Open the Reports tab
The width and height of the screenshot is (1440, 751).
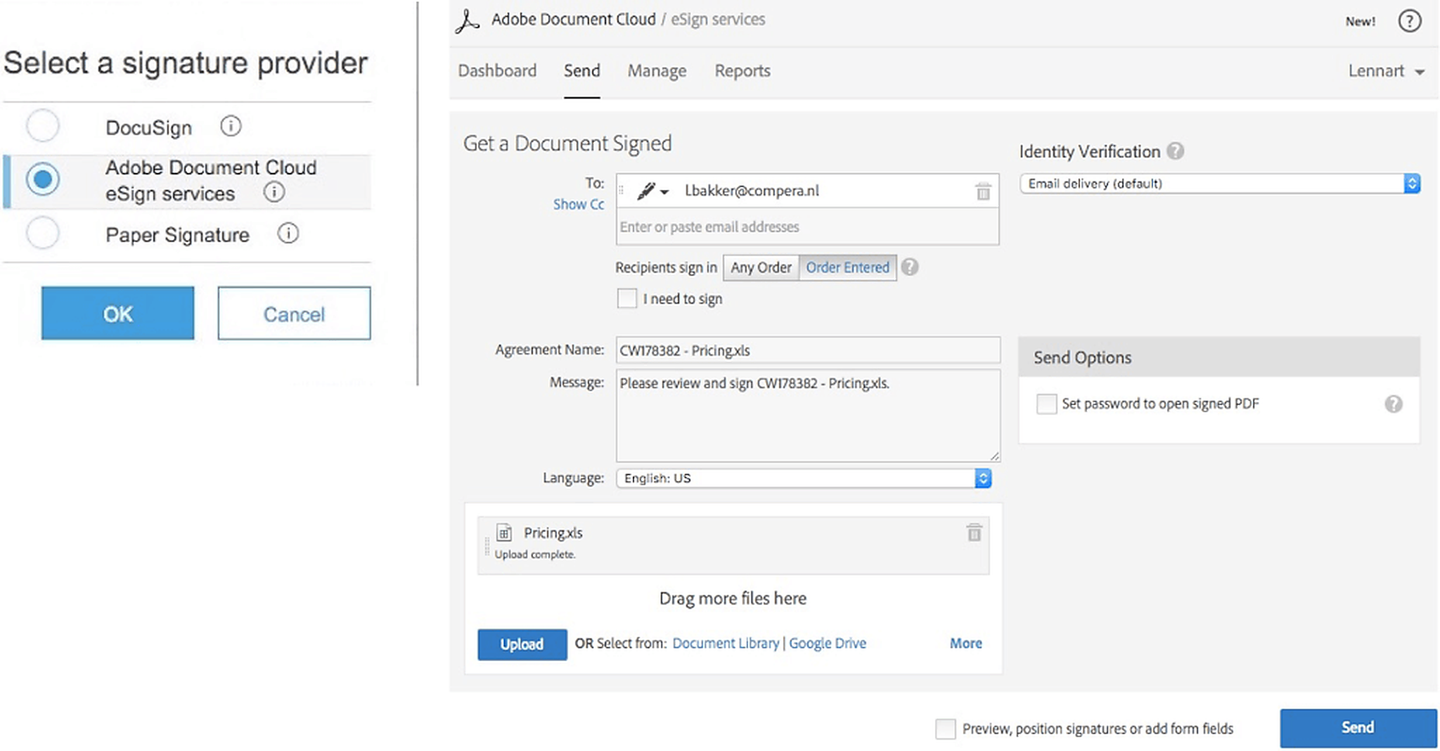coord(743,71)
